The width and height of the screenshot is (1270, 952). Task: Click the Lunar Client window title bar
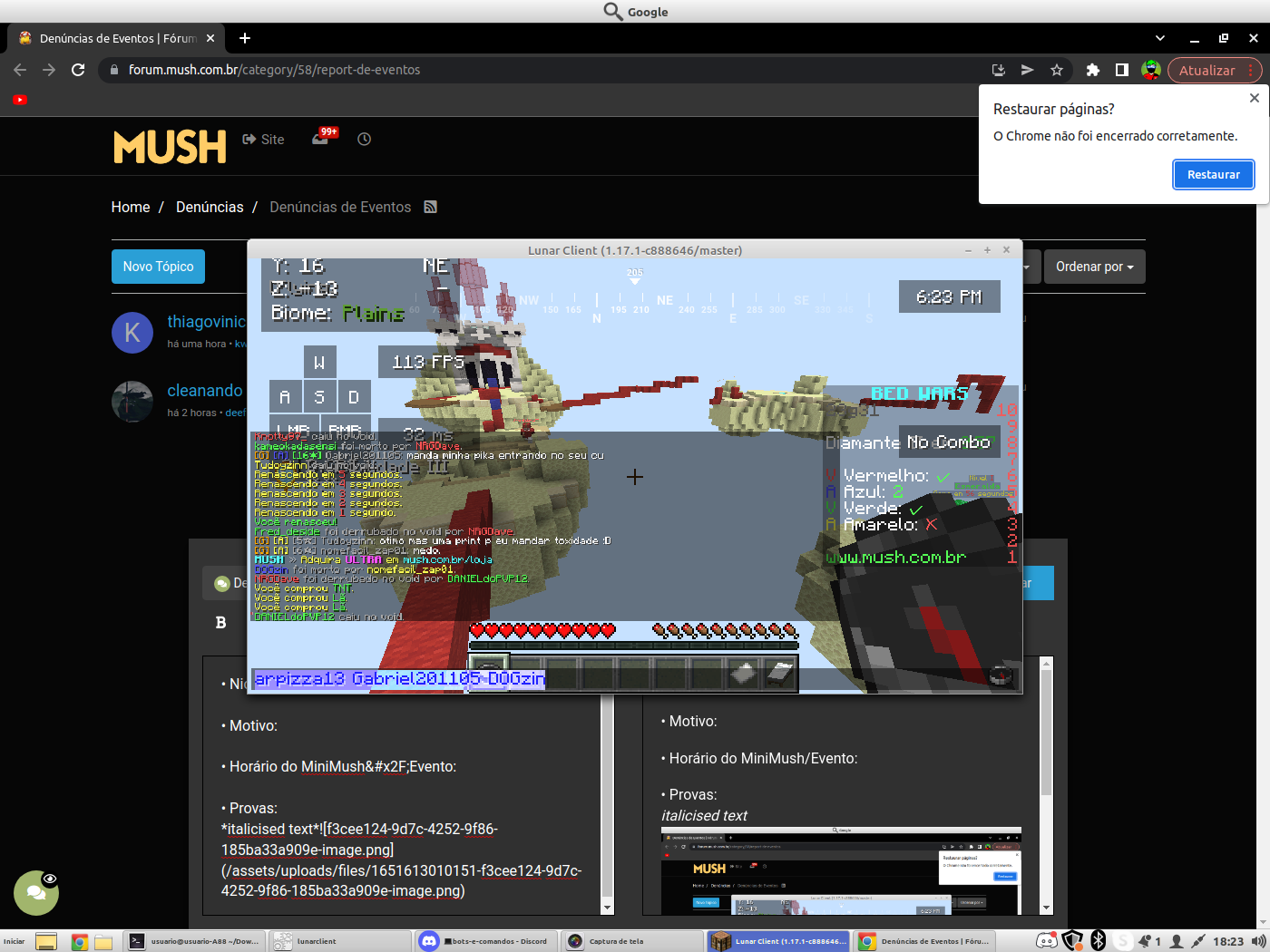635,250
